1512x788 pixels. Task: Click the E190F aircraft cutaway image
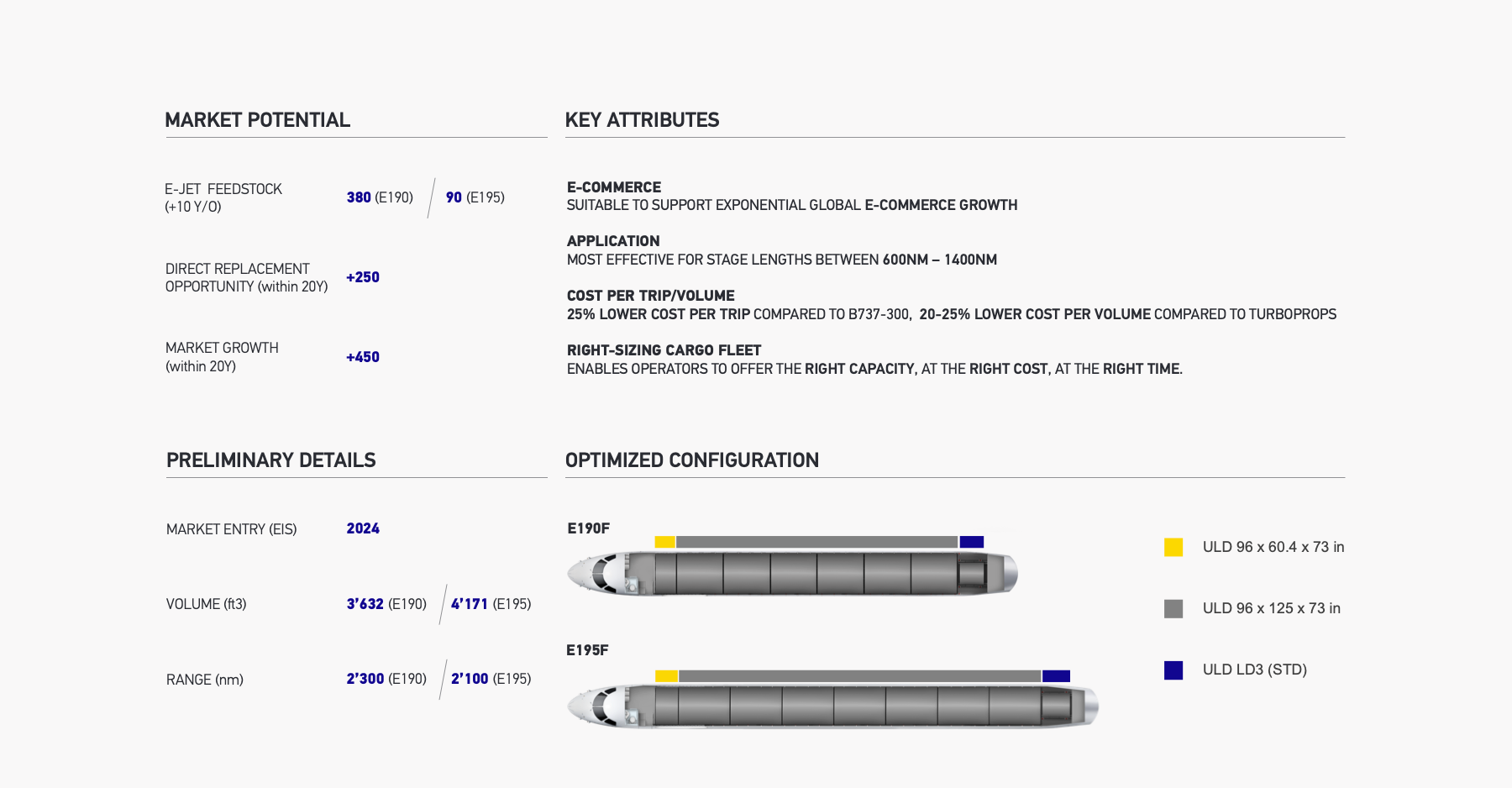(792, 574)
